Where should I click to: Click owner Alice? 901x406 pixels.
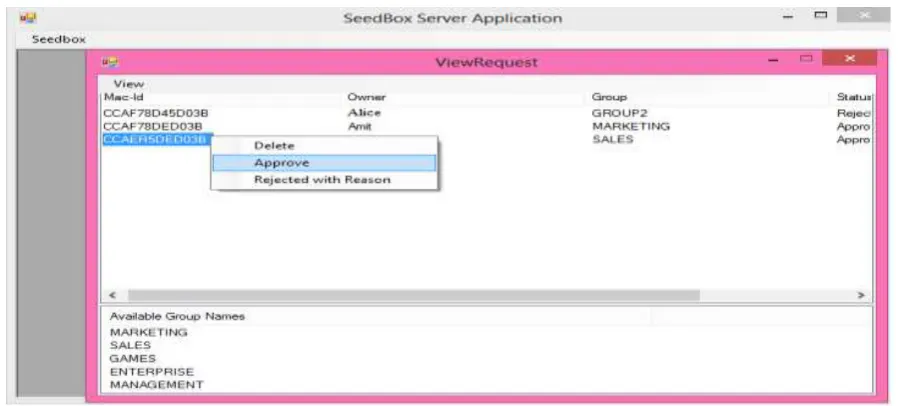pos(364,113)
